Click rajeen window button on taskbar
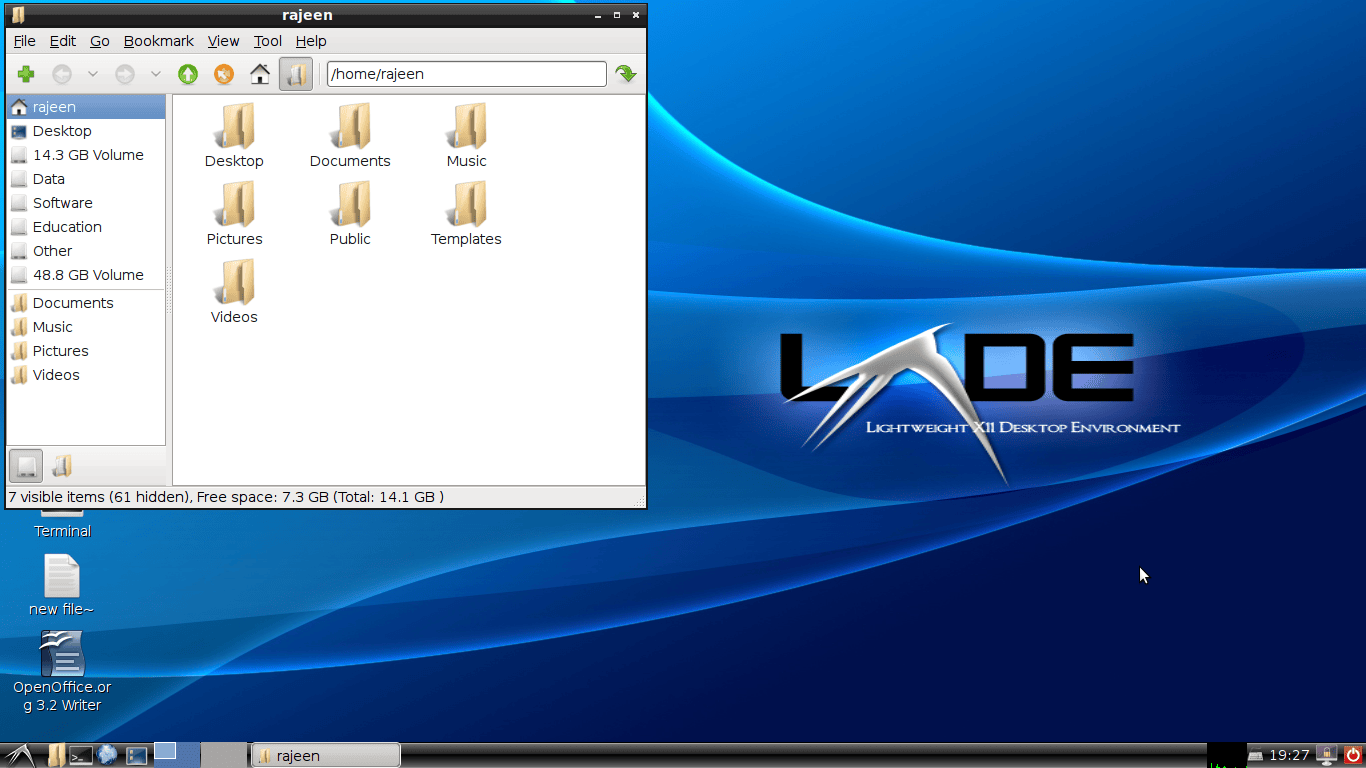The width and height of the screenshot is (1366, 768). click(x=325, y=756)
